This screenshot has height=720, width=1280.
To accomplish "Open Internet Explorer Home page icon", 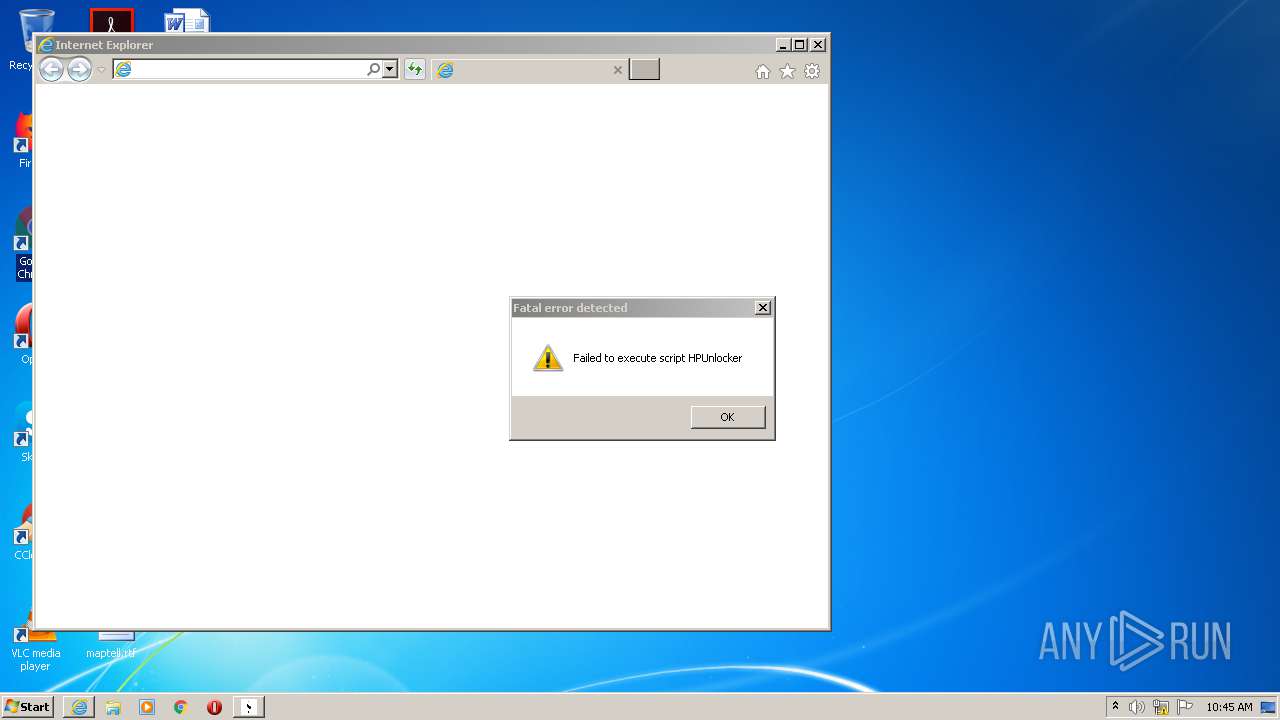I will (763, 71).
